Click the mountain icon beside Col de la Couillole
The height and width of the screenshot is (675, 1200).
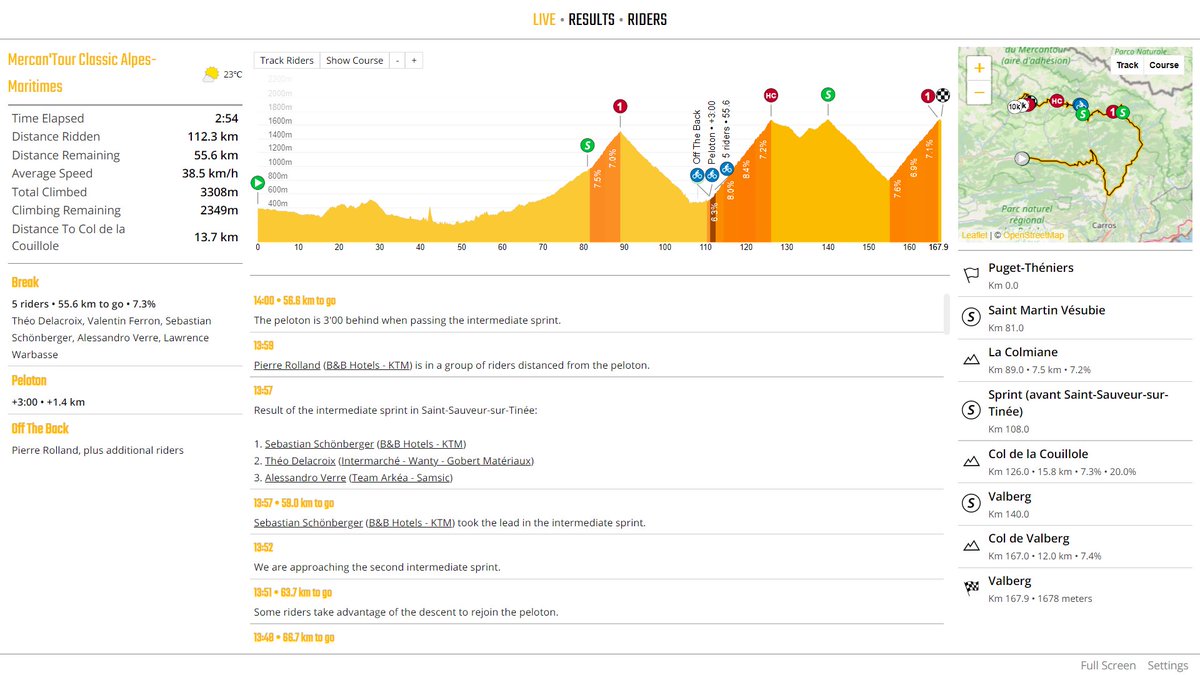[x=970, y=462]
